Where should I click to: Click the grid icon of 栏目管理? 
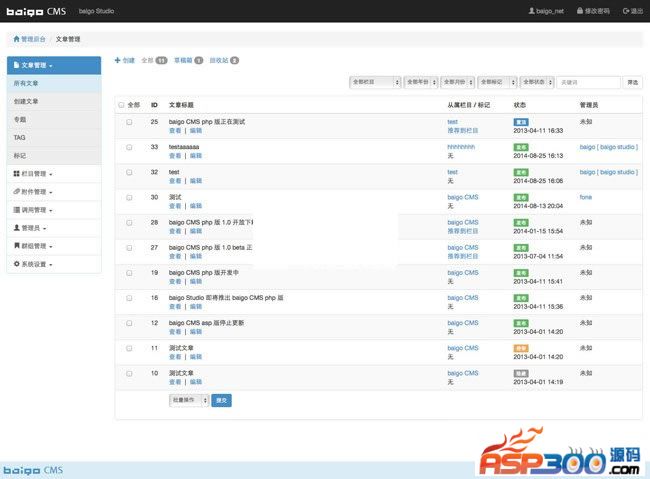click(x=17, y=174)
